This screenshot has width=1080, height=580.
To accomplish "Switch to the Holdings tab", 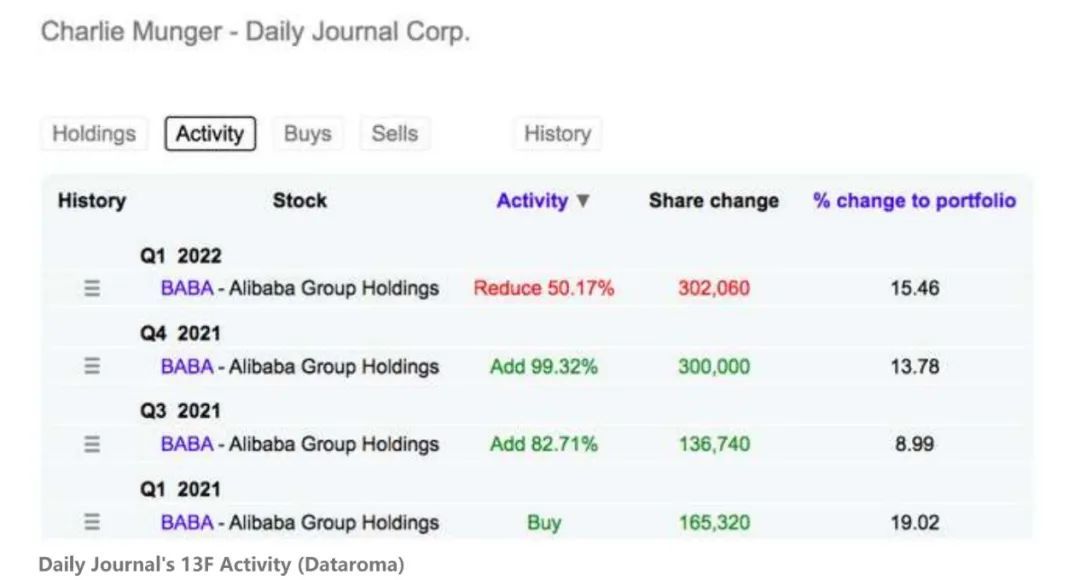I will click(x=93, y=134).
